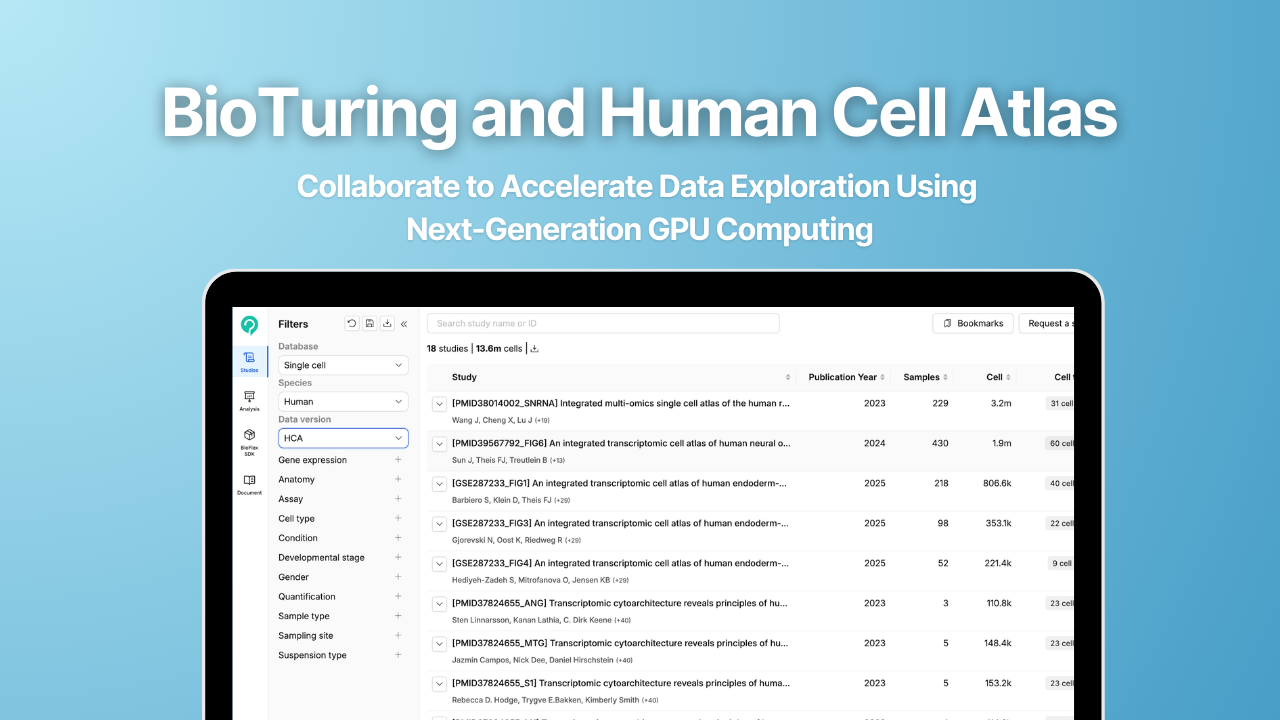Screen dimensions: 1280x720
Task: Reset filters with the undo arrow icon
Action: pyautogui.click(x=352, y=324)
